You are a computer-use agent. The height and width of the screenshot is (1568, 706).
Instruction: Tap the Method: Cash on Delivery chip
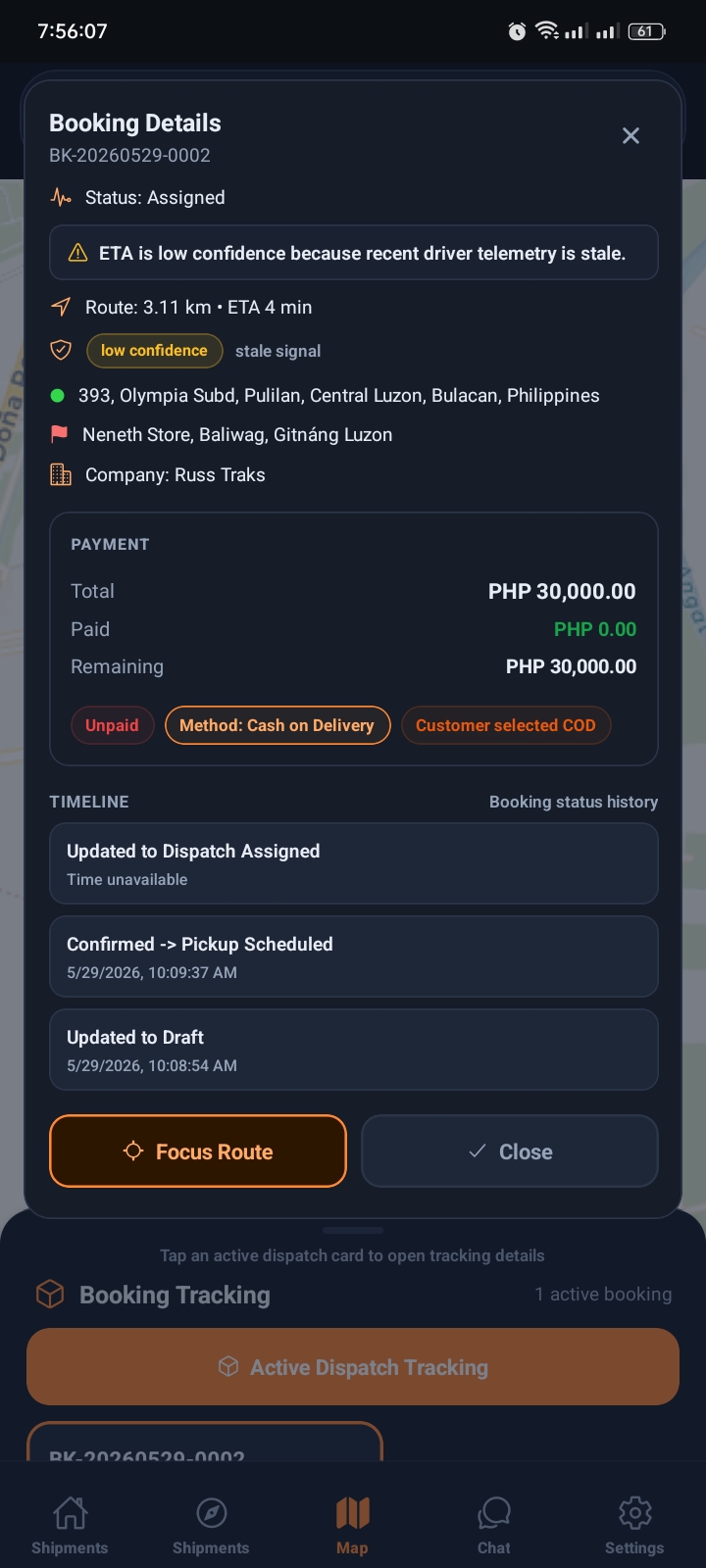coord(277,725)
